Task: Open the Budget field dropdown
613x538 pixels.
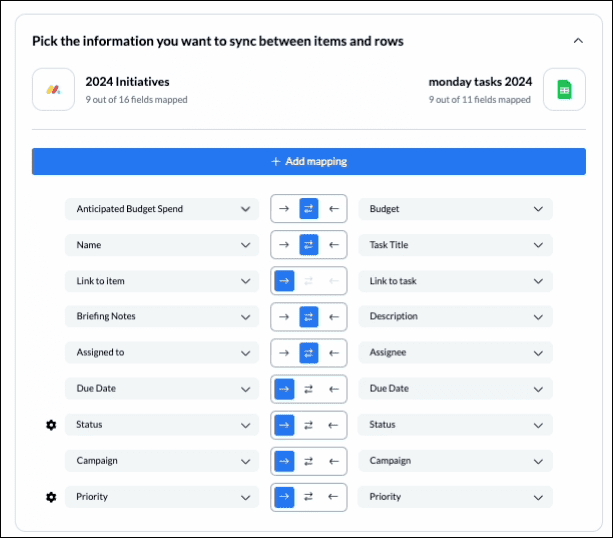Action: (x=455, y=209)
